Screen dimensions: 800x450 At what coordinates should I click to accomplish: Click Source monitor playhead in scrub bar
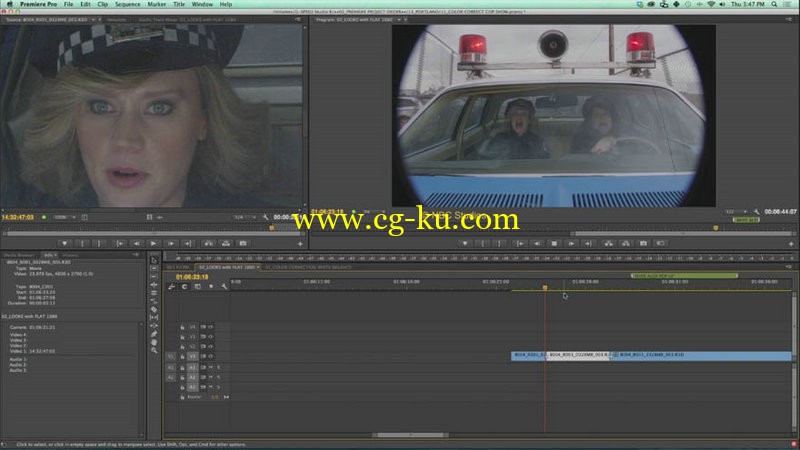click(x=272, y=228)
